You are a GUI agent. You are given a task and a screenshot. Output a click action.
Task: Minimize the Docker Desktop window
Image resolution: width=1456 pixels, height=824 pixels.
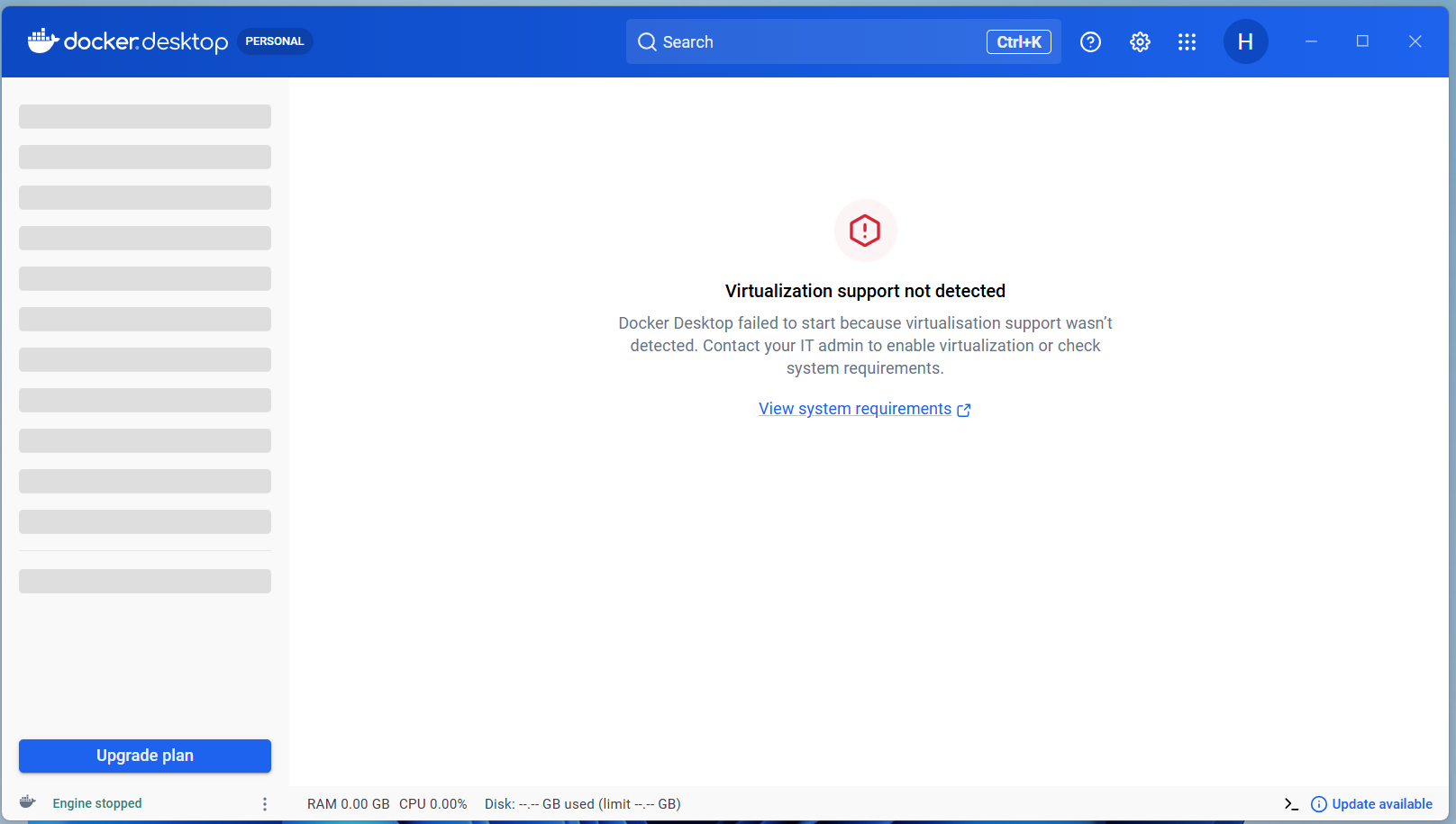(1311, 41)
